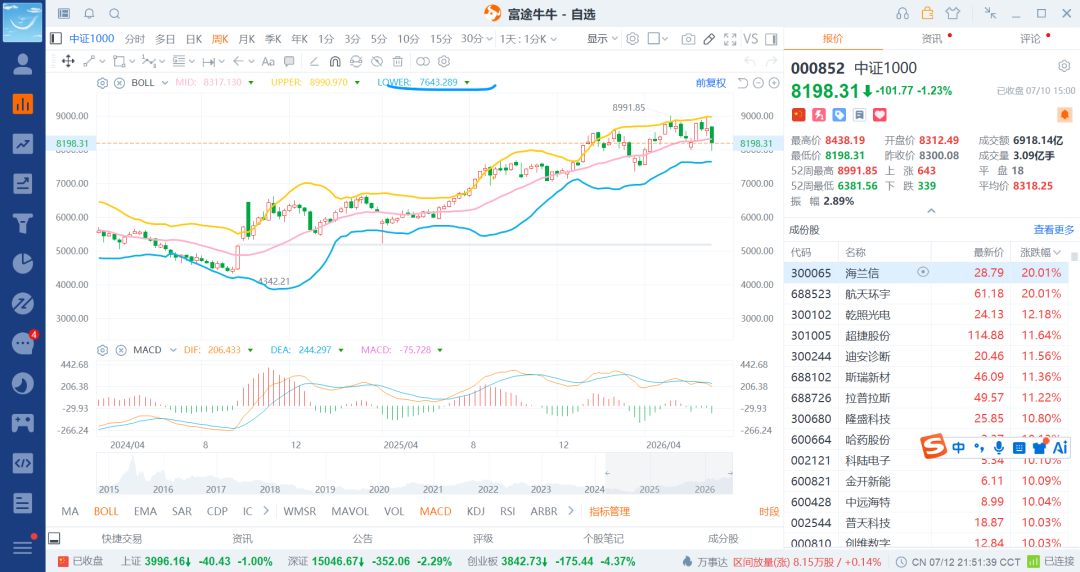This screenshot has width=1080, height=572.
Task: Click the chart screenshot camera icon
Action: 687,39
